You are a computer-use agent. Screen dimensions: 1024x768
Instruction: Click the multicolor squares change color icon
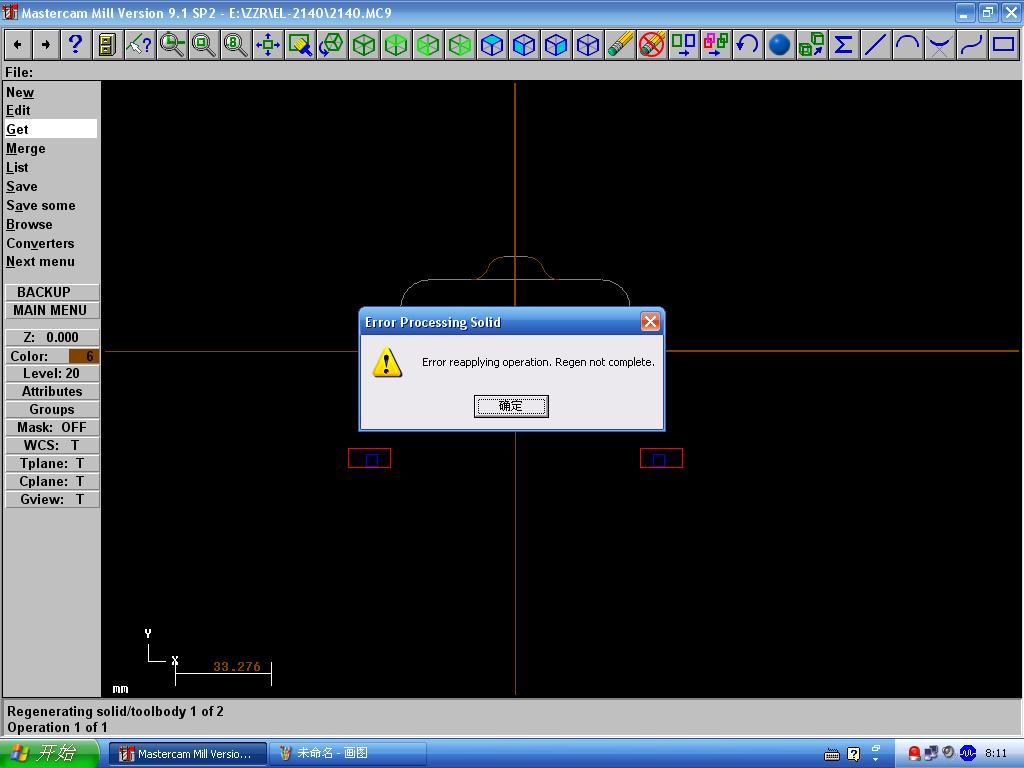715,45
